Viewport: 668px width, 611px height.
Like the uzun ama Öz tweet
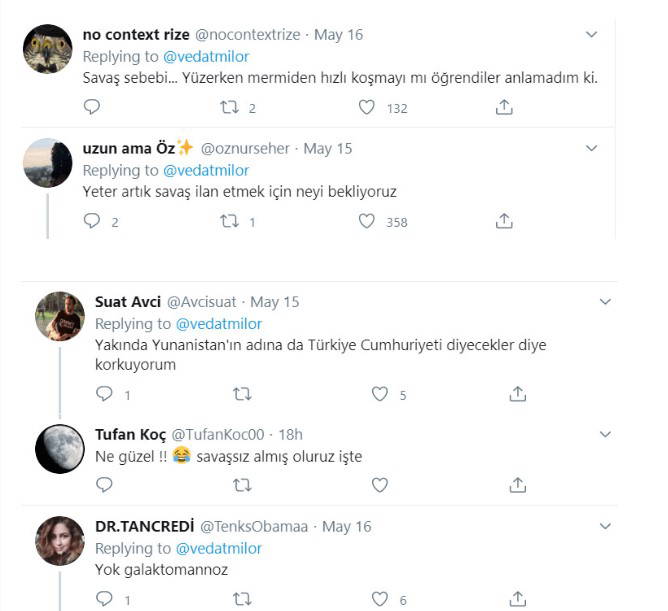(x=367, y=221)
